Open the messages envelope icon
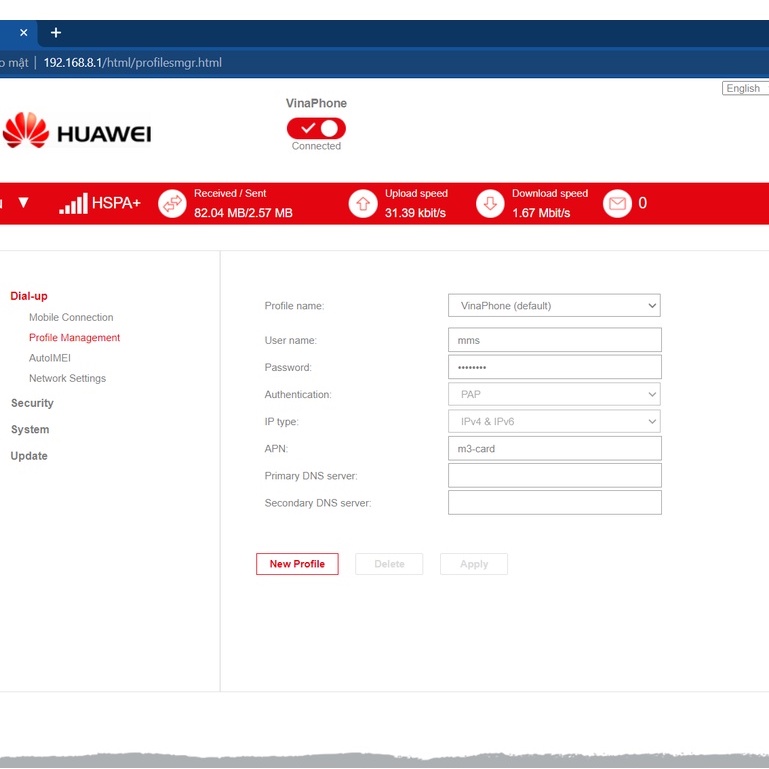The width and height of the screenshot is (769, 769). 617,203
